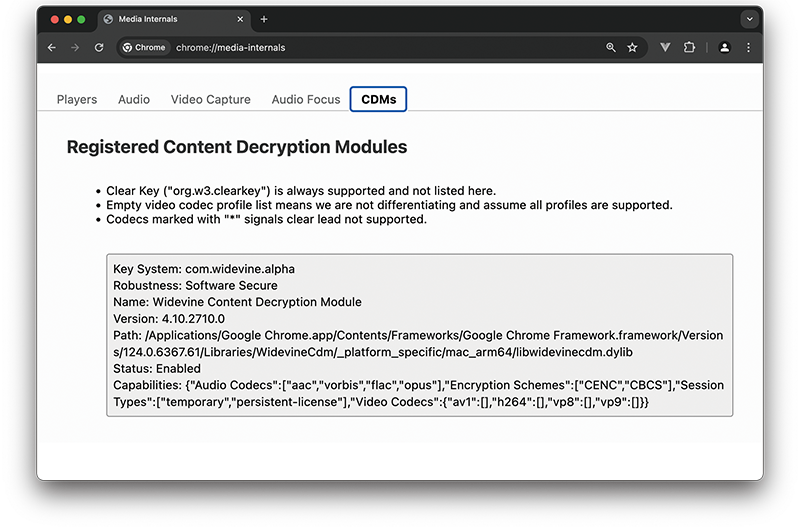Go to the Video Capture tab

(x=210, y=99)
